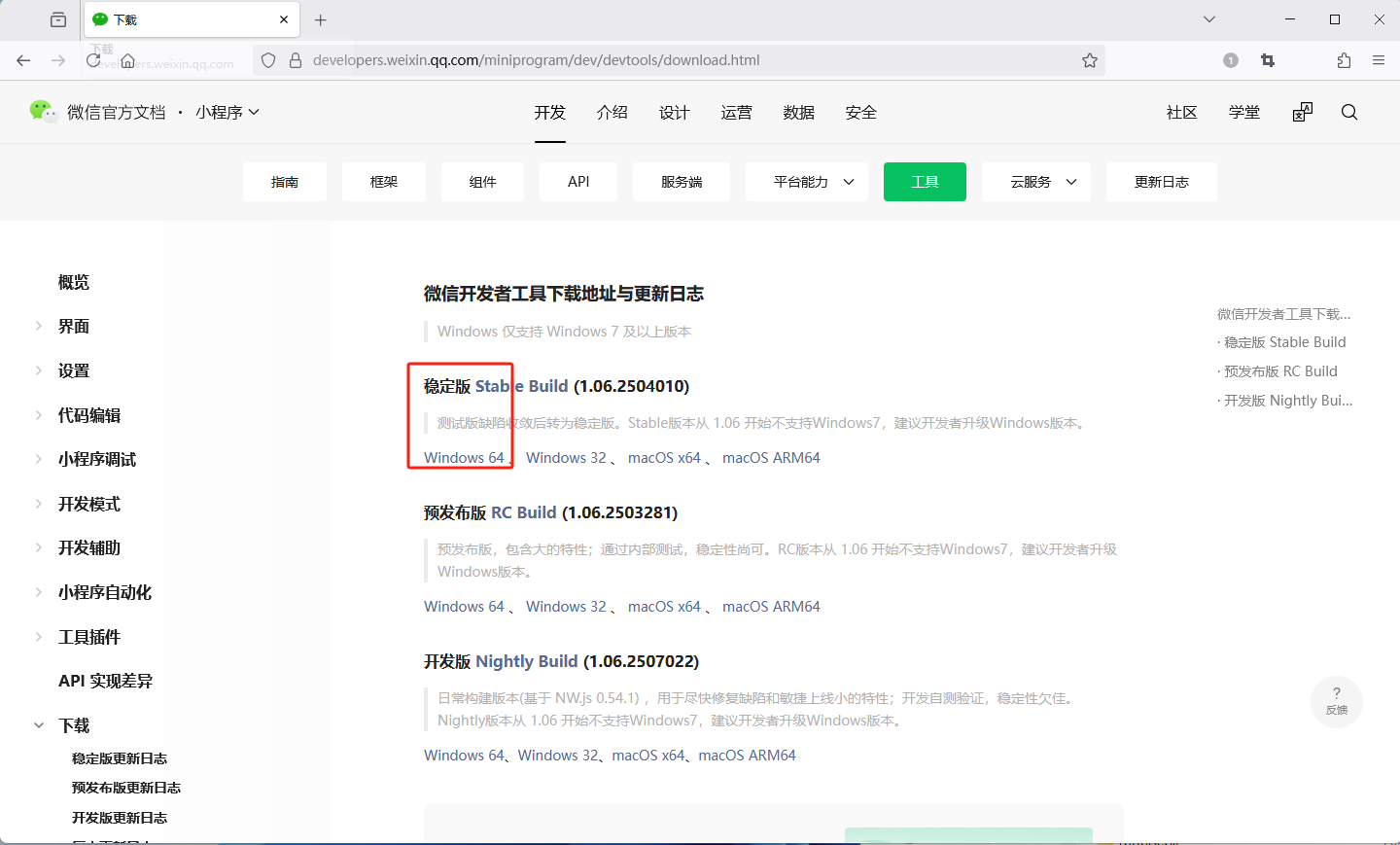Open Firefox View in the tab bar corner

point(57,18)
